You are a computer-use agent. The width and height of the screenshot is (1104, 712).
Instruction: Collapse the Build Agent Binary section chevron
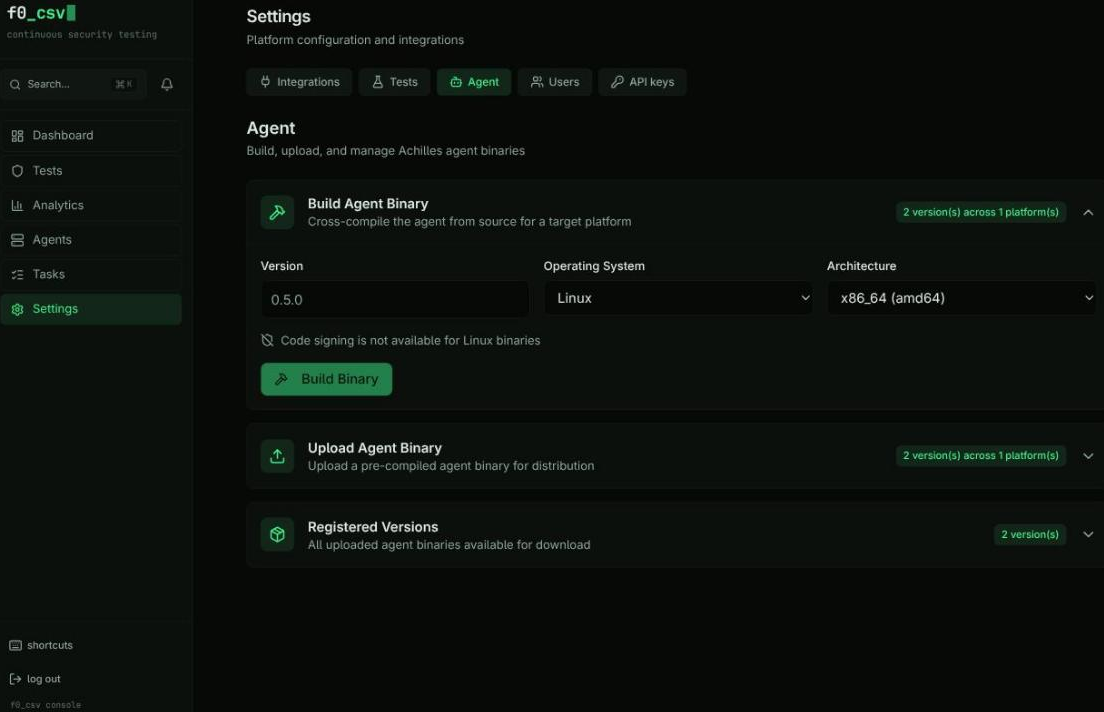tap(1088, 212)
